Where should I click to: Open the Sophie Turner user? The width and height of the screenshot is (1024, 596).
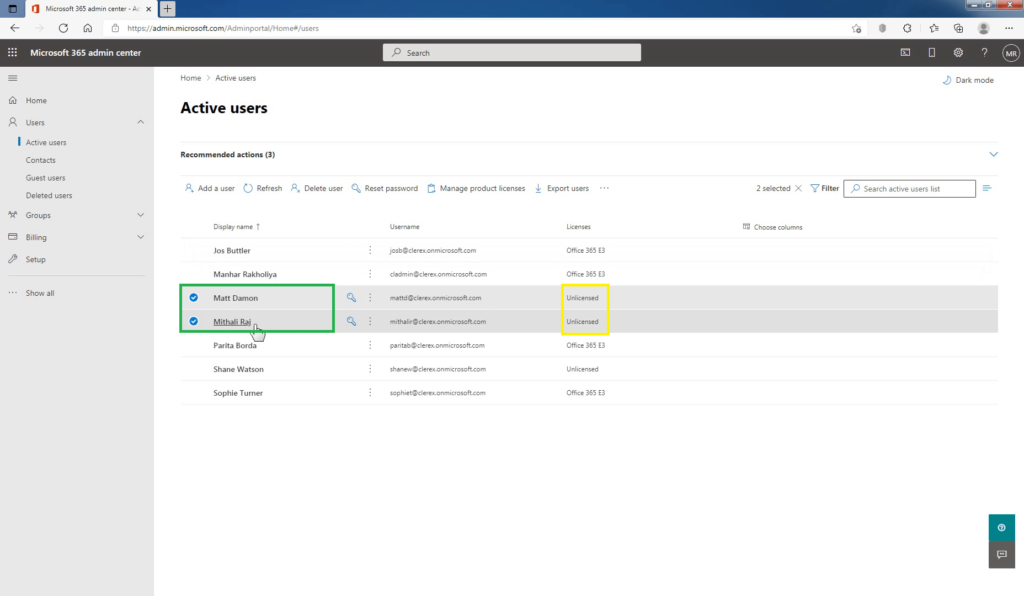238,393
